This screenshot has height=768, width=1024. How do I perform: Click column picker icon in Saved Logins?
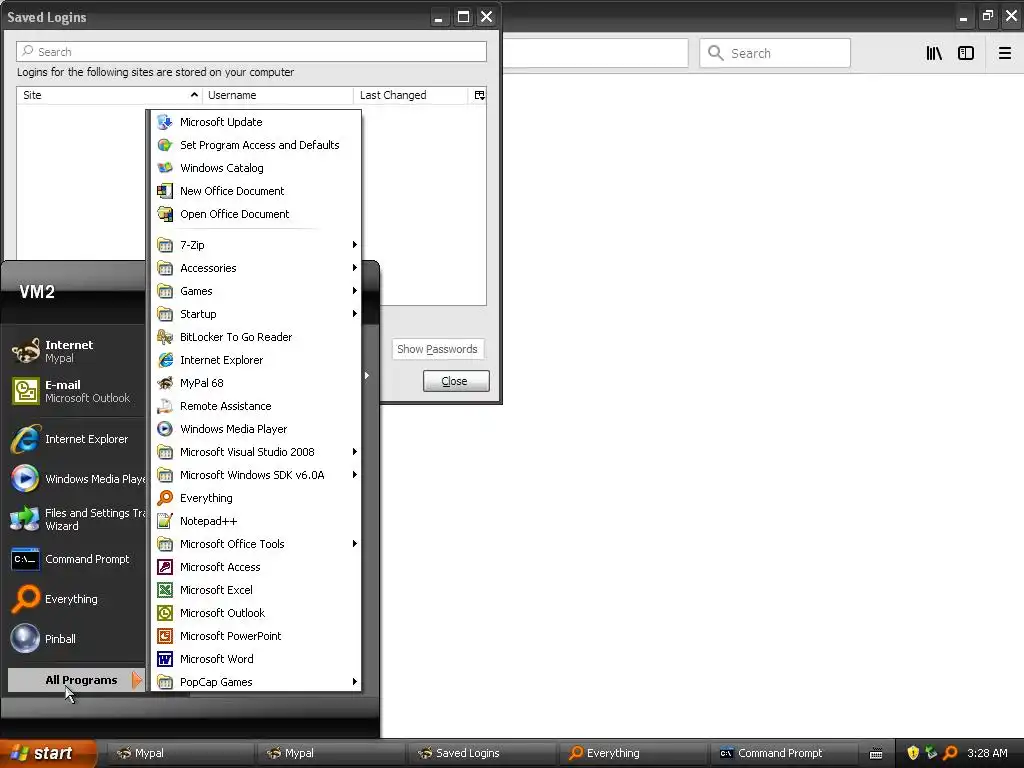(x=479, y=95)
